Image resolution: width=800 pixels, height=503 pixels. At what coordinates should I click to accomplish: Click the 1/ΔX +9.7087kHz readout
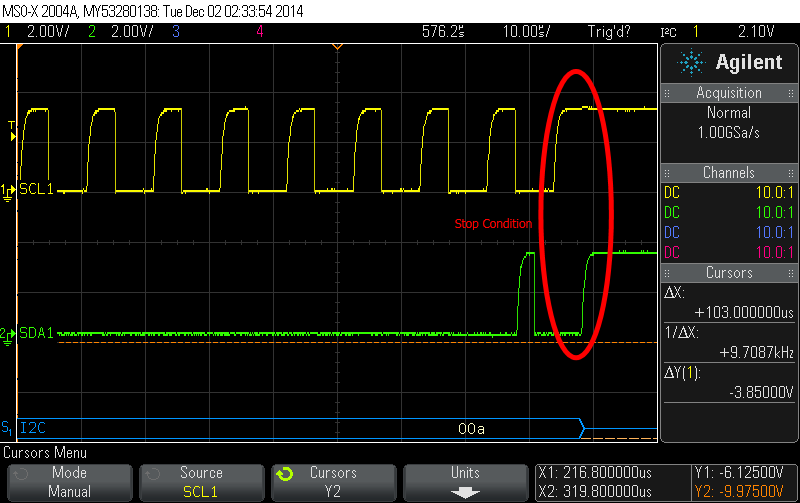(729, 342)
